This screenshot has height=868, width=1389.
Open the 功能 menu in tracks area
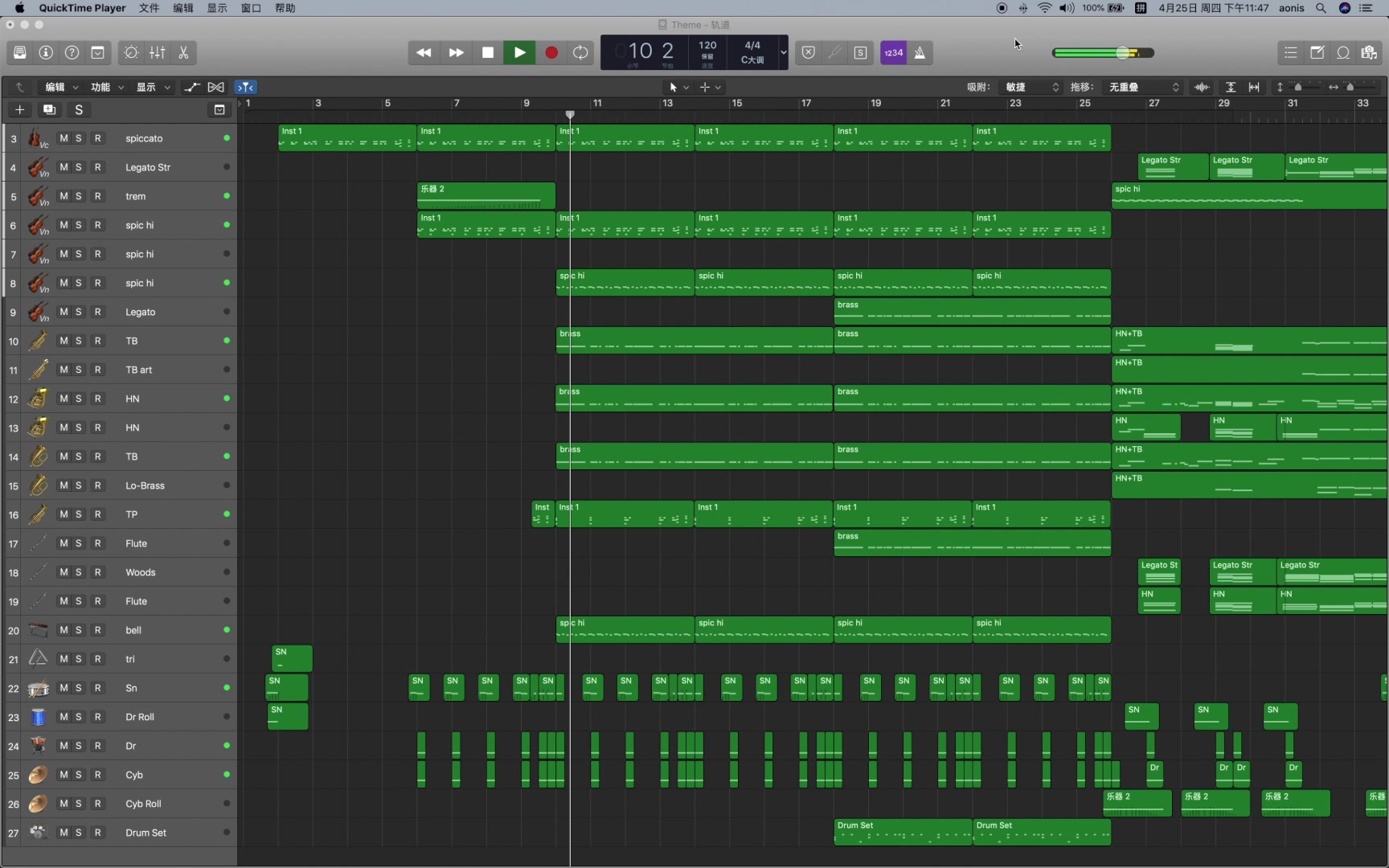pos(107,87)
